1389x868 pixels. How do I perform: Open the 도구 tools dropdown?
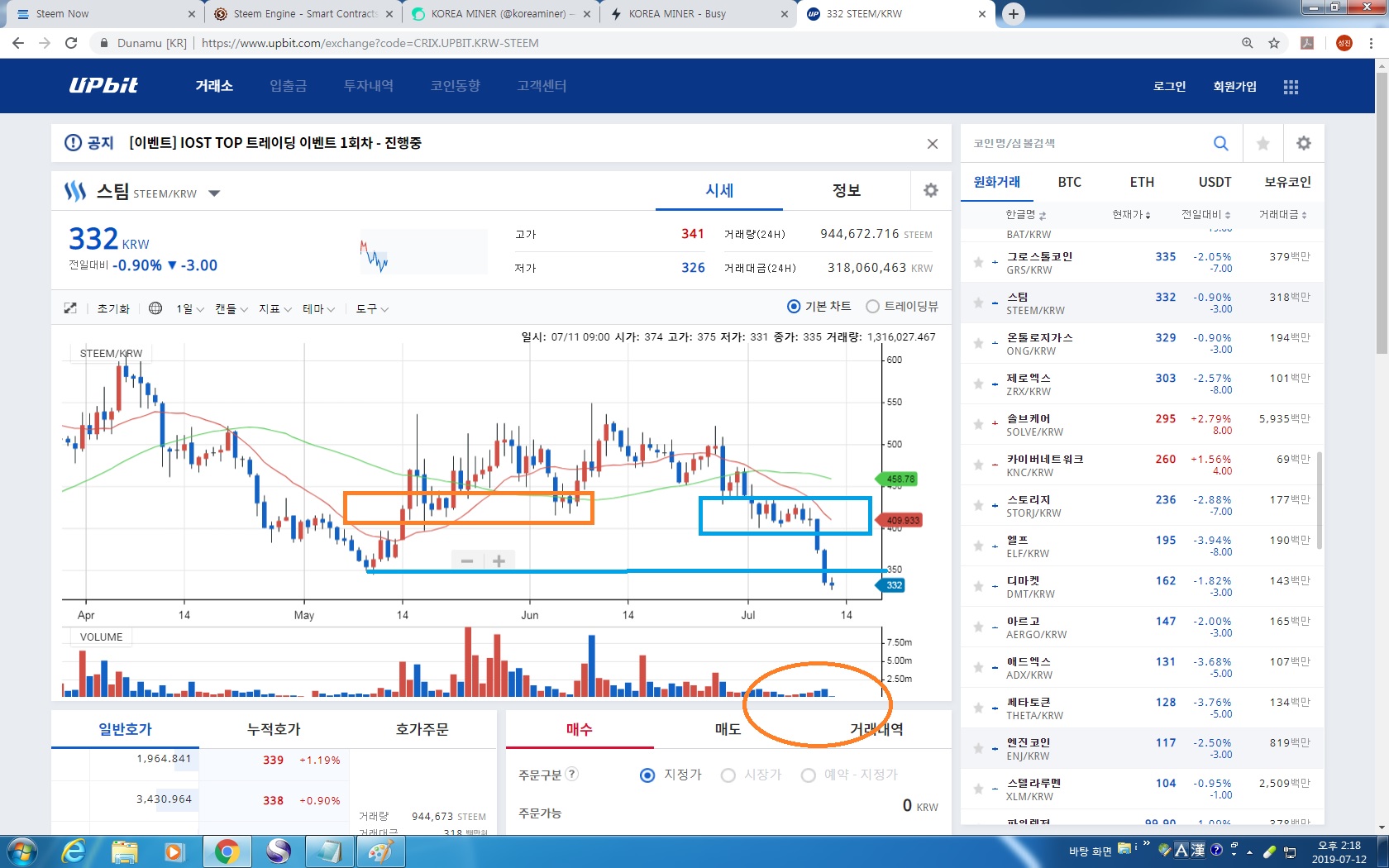(x=372, y=309)
